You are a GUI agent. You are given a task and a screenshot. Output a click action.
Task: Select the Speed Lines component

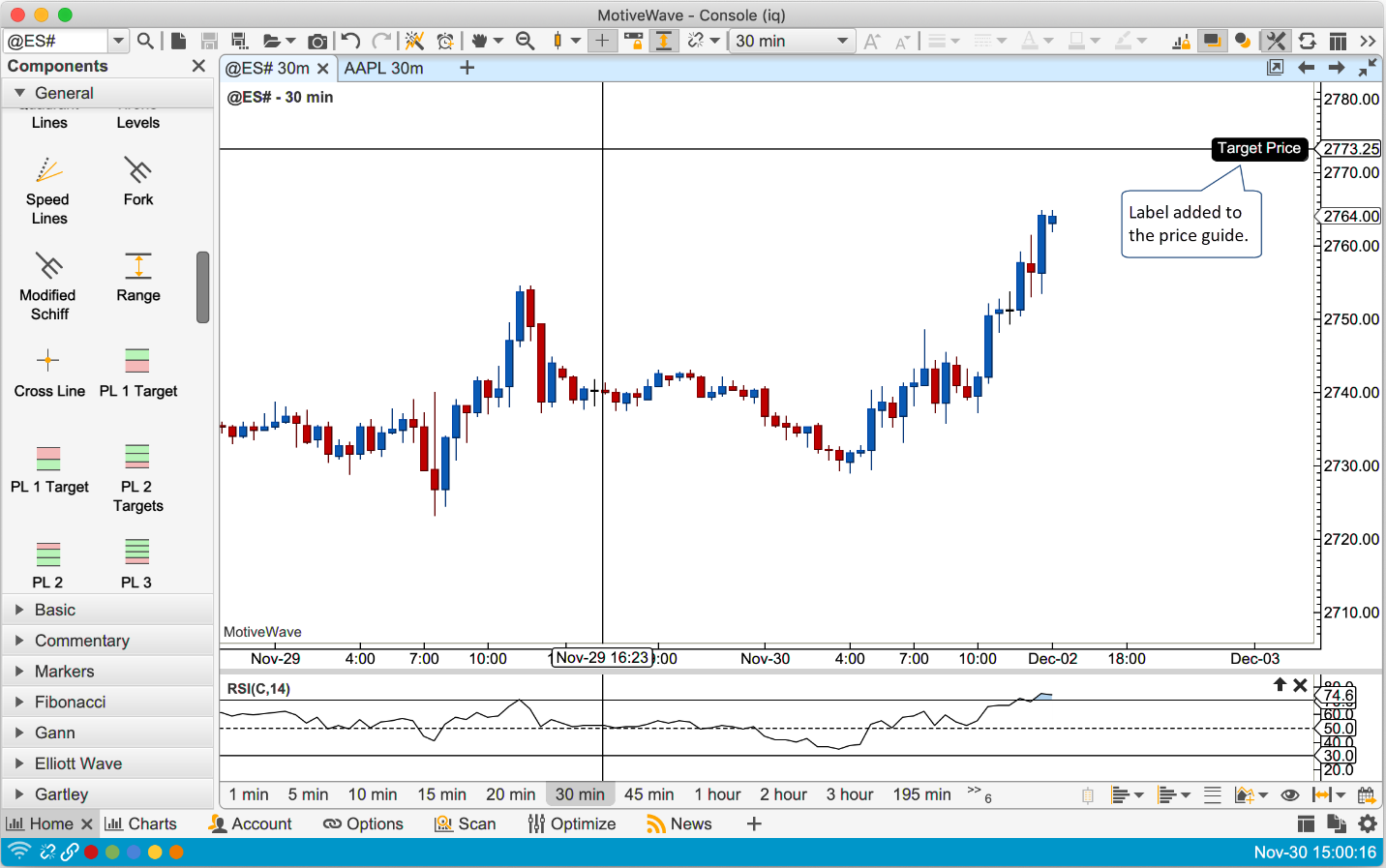[48, 191]
